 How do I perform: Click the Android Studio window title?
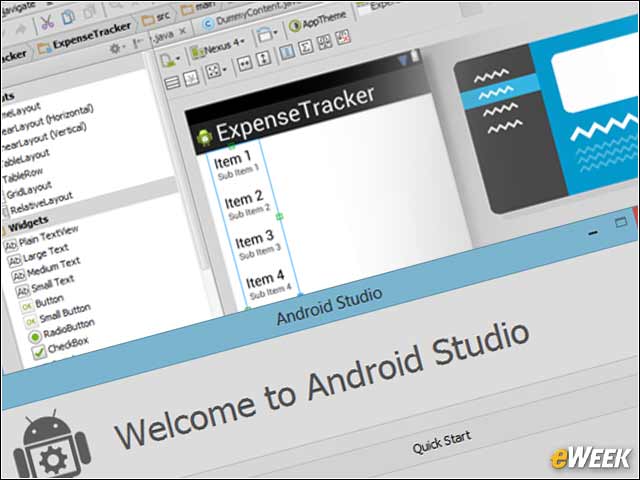tap(329, 307)
